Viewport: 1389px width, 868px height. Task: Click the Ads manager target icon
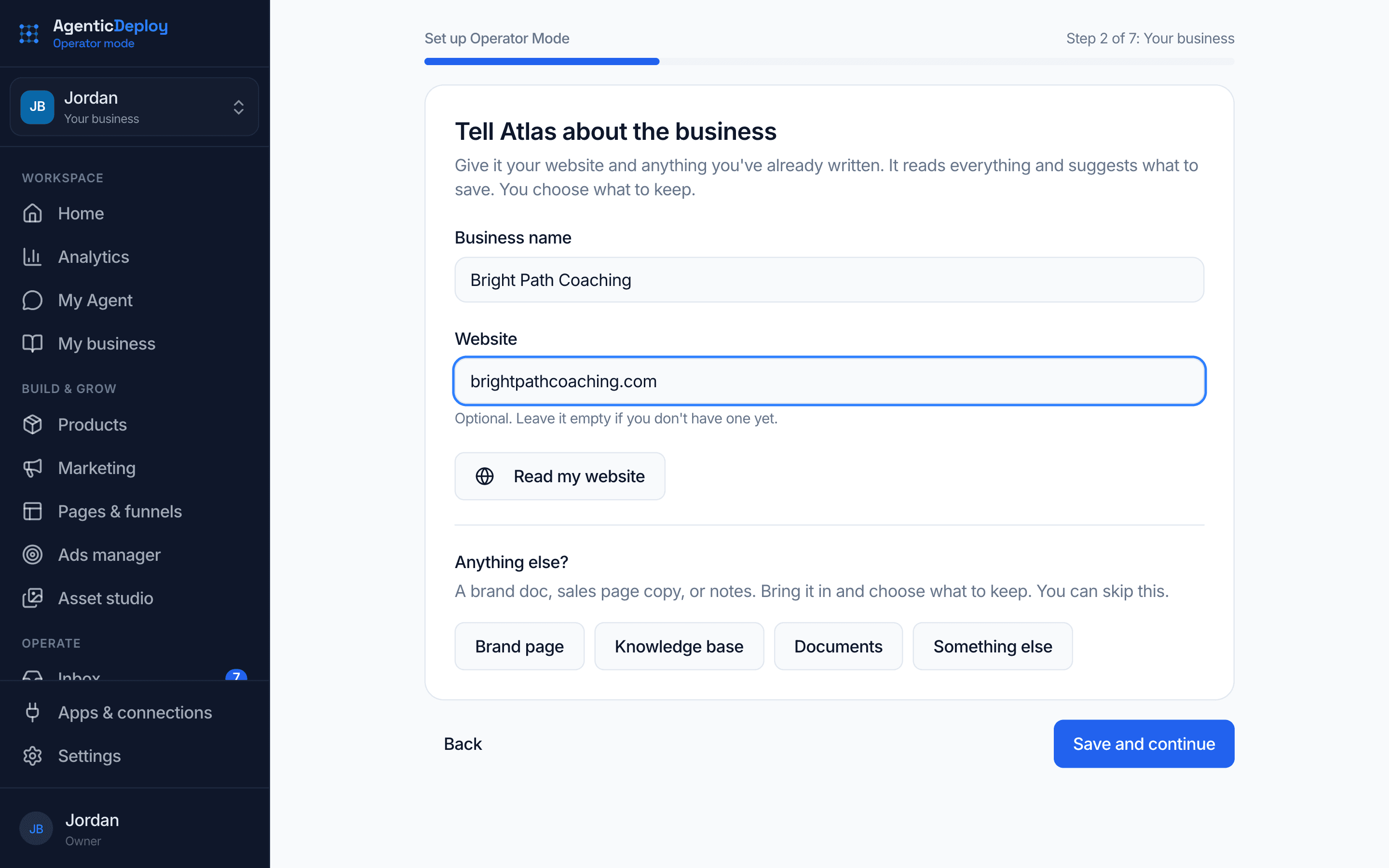point(33,555)
